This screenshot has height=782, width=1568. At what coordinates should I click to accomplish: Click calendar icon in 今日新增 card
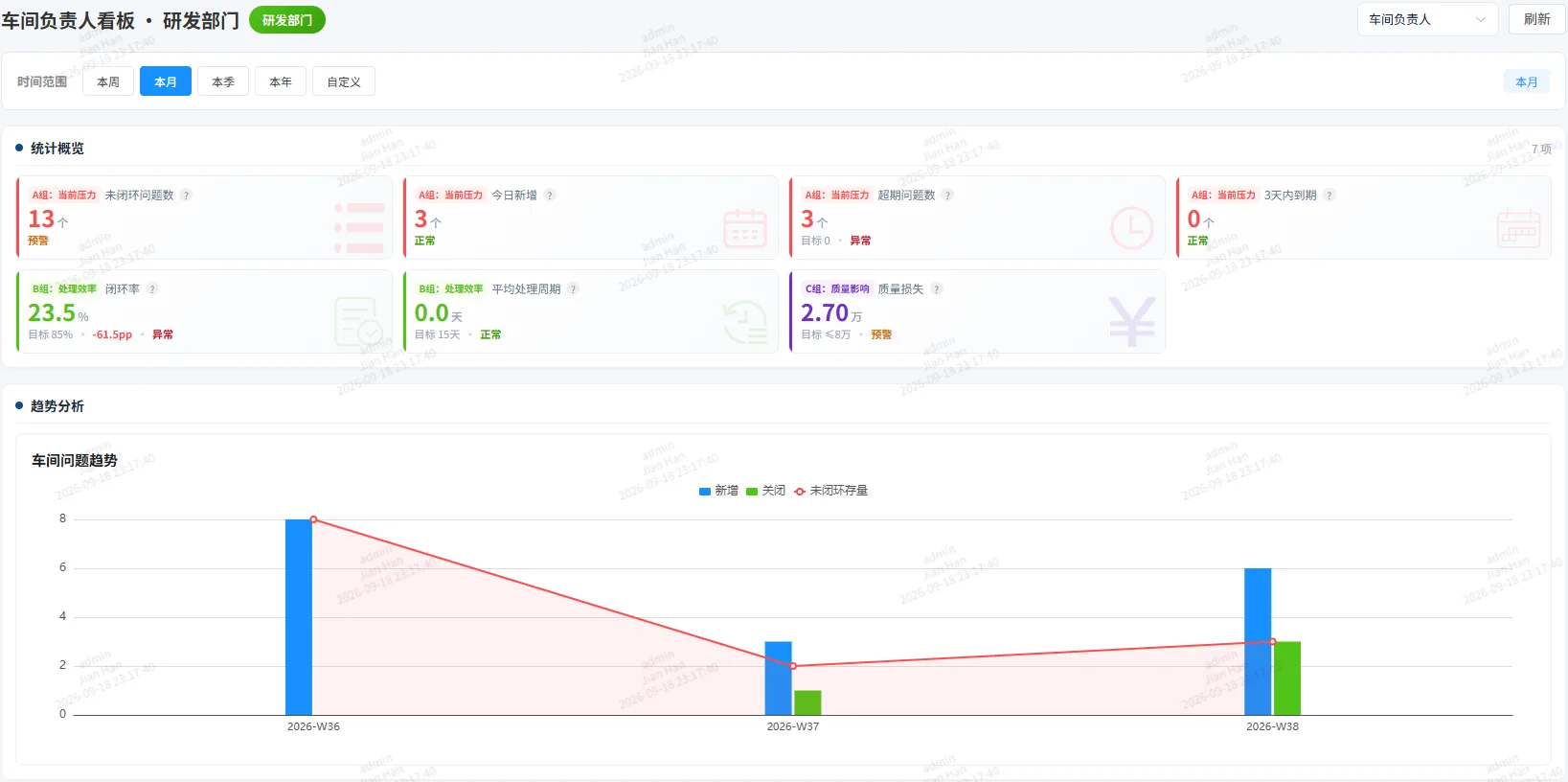coord(745,228)
